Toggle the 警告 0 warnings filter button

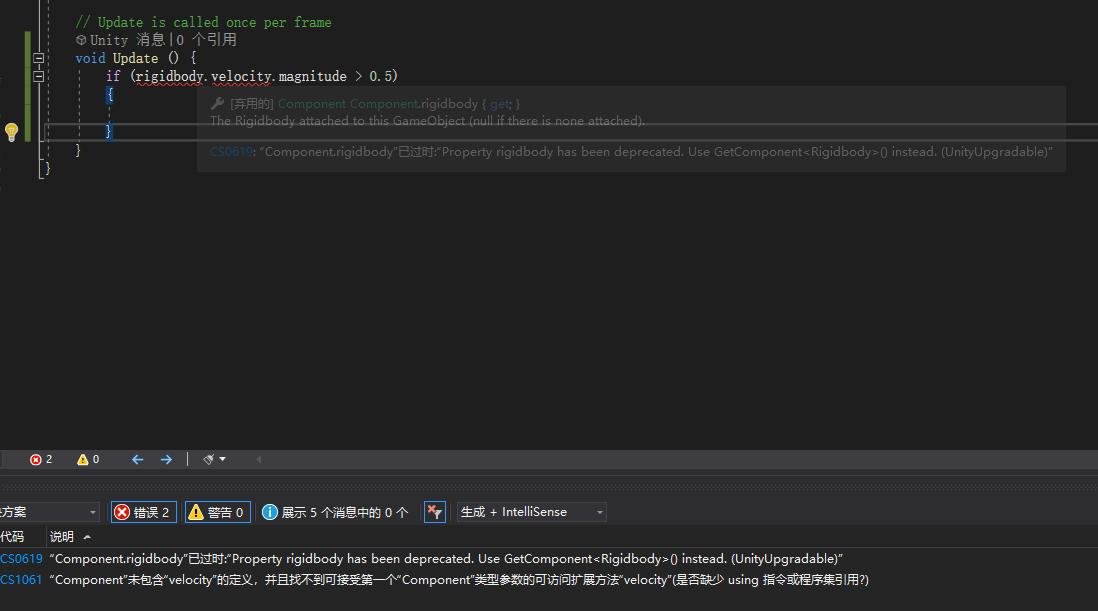pos(217,511)
